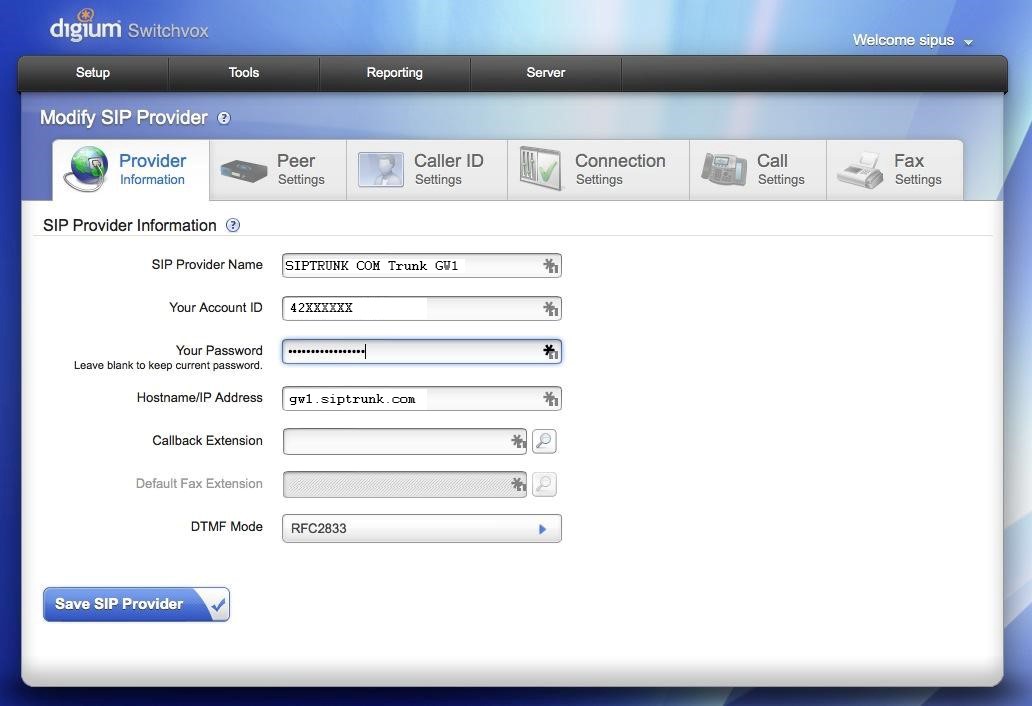Click the Default Fax Extension field
1032x706 pixels.
(x=405, y=484)
